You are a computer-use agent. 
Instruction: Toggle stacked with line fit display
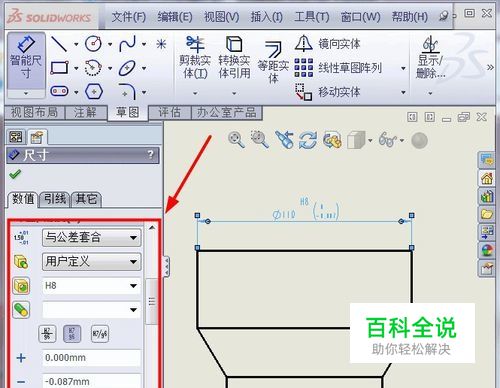tap(47, 334)
